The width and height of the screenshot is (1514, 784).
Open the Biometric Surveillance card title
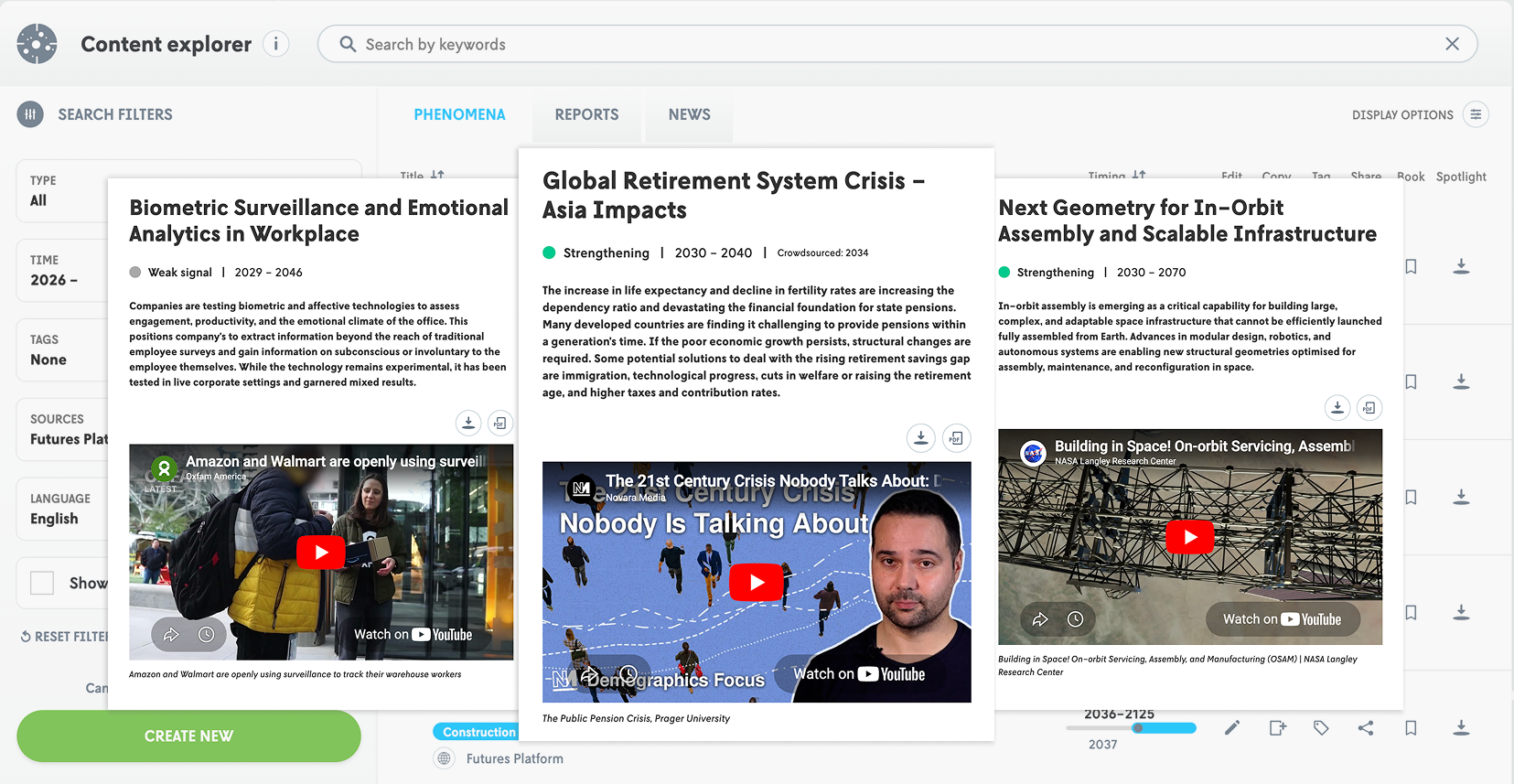[x=318, y=220]
